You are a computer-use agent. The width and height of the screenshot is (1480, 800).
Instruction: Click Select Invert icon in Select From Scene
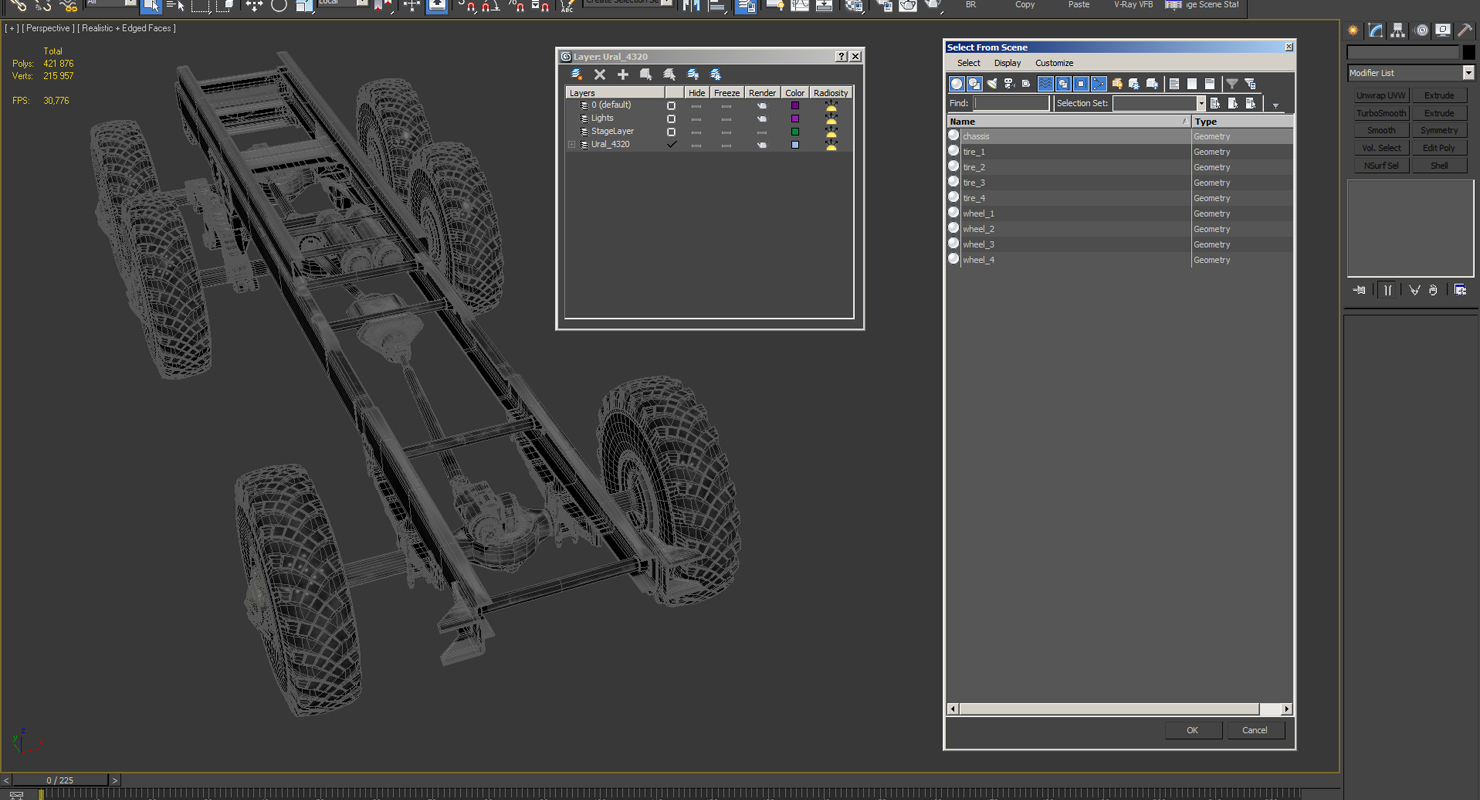click(x=1210, y=84)
